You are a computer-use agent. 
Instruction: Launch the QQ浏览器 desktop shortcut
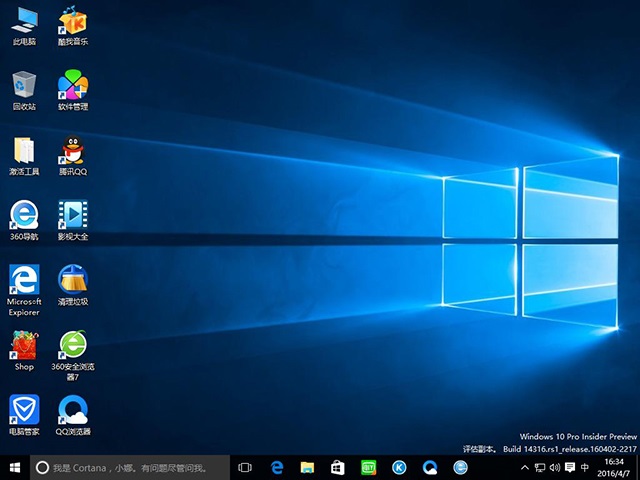click(72, 410)
